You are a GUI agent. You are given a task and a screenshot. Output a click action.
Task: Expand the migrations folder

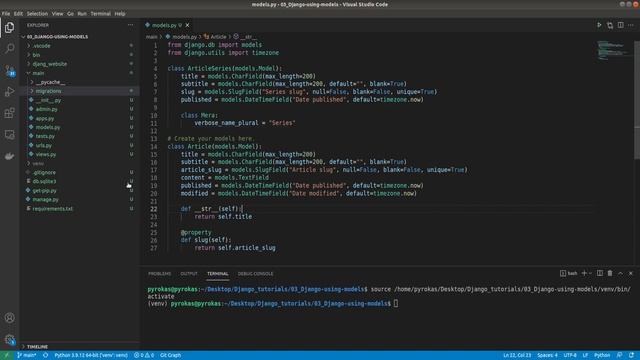pyautogui.click(x=48, y=91)
